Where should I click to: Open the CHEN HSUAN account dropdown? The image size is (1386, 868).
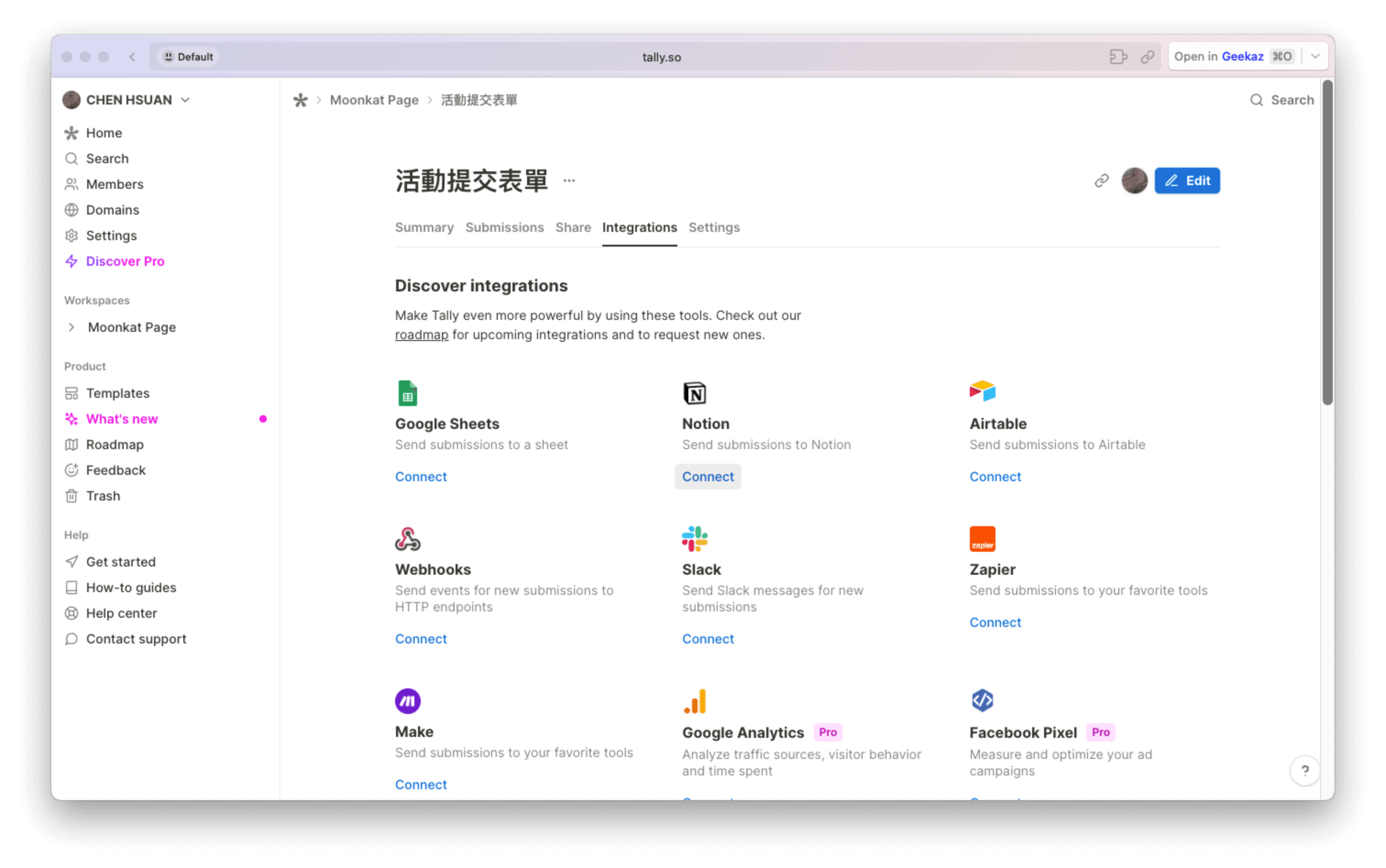pos(127,100)
